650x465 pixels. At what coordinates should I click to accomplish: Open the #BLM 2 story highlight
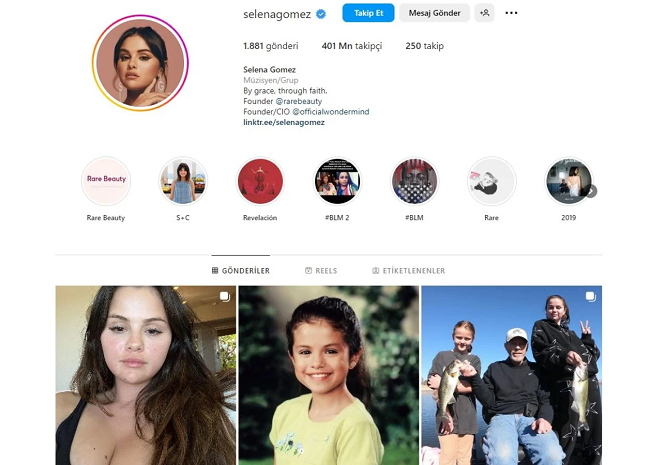coord(337,181)
